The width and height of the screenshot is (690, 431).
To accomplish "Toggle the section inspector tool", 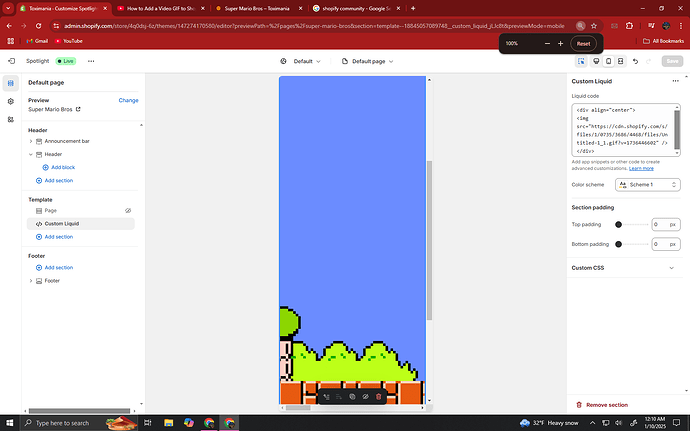I will (581, 61).
